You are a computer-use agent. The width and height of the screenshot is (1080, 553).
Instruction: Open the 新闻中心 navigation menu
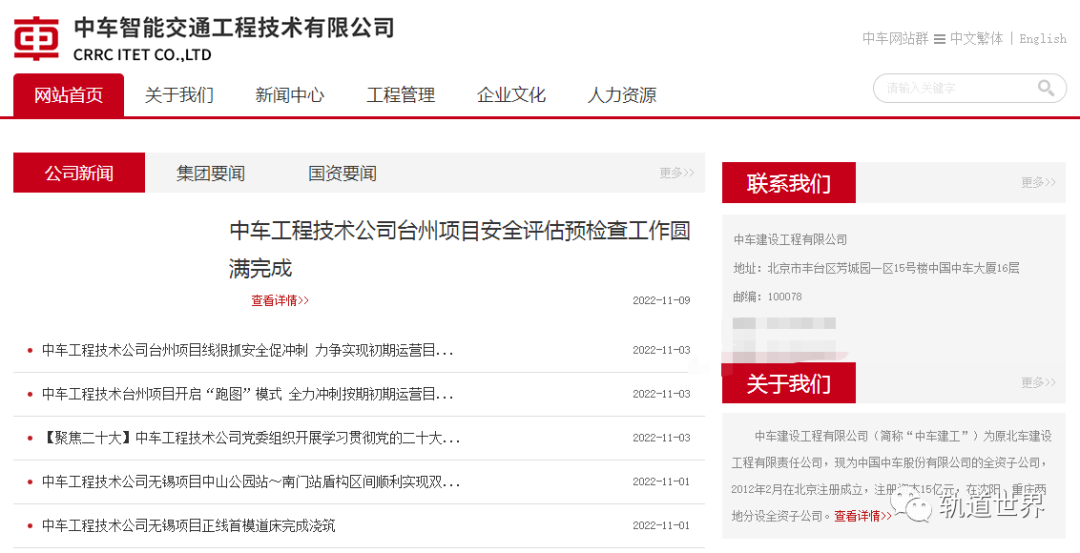pyautogui.click(x=289, y=95)
